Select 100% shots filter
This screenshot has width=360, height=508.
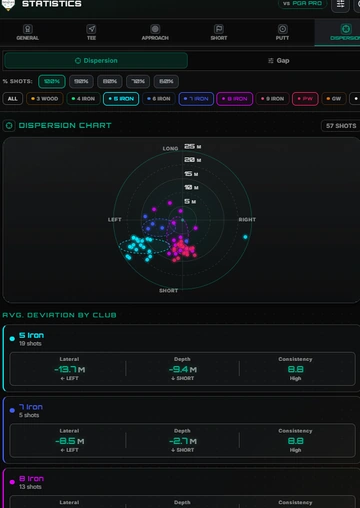tap(52, 81)
